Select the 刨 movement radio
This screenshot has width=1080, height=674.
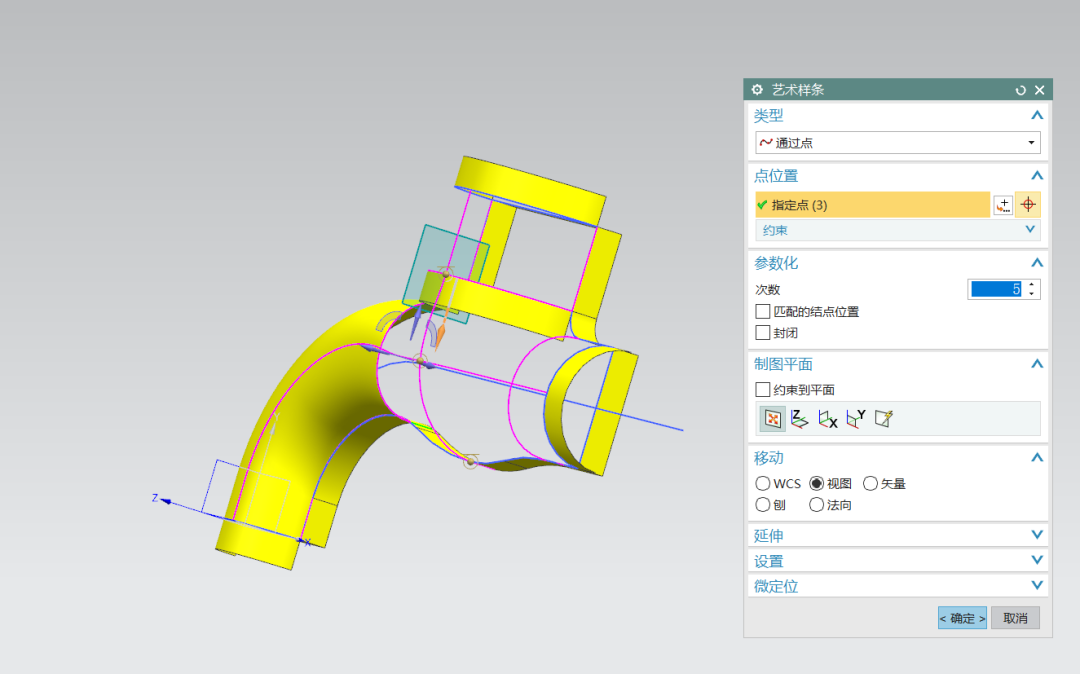[x=762, y=505]
